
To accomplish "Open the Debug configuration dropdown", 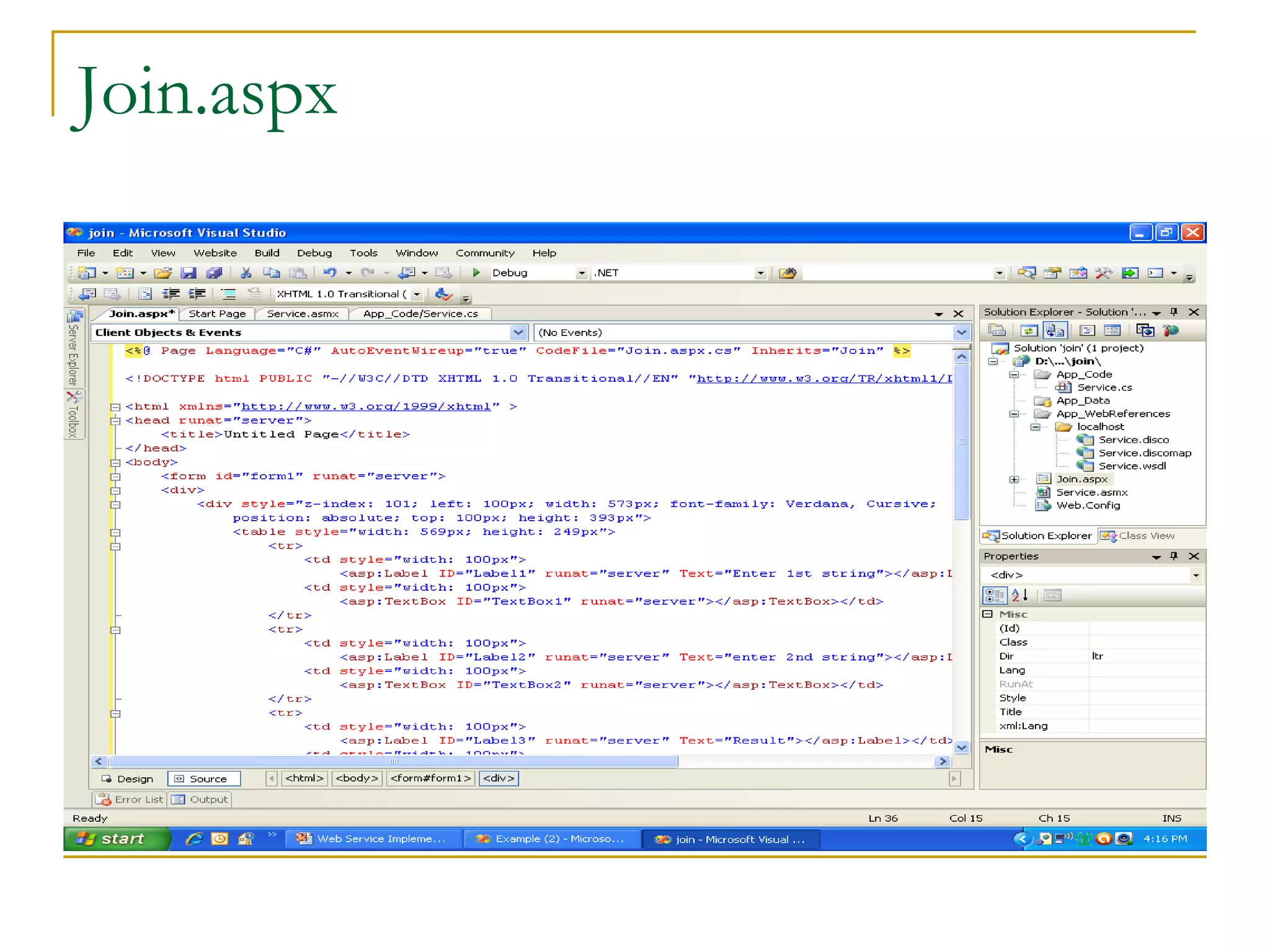I will pyautogui.click(x=581, y=273).
